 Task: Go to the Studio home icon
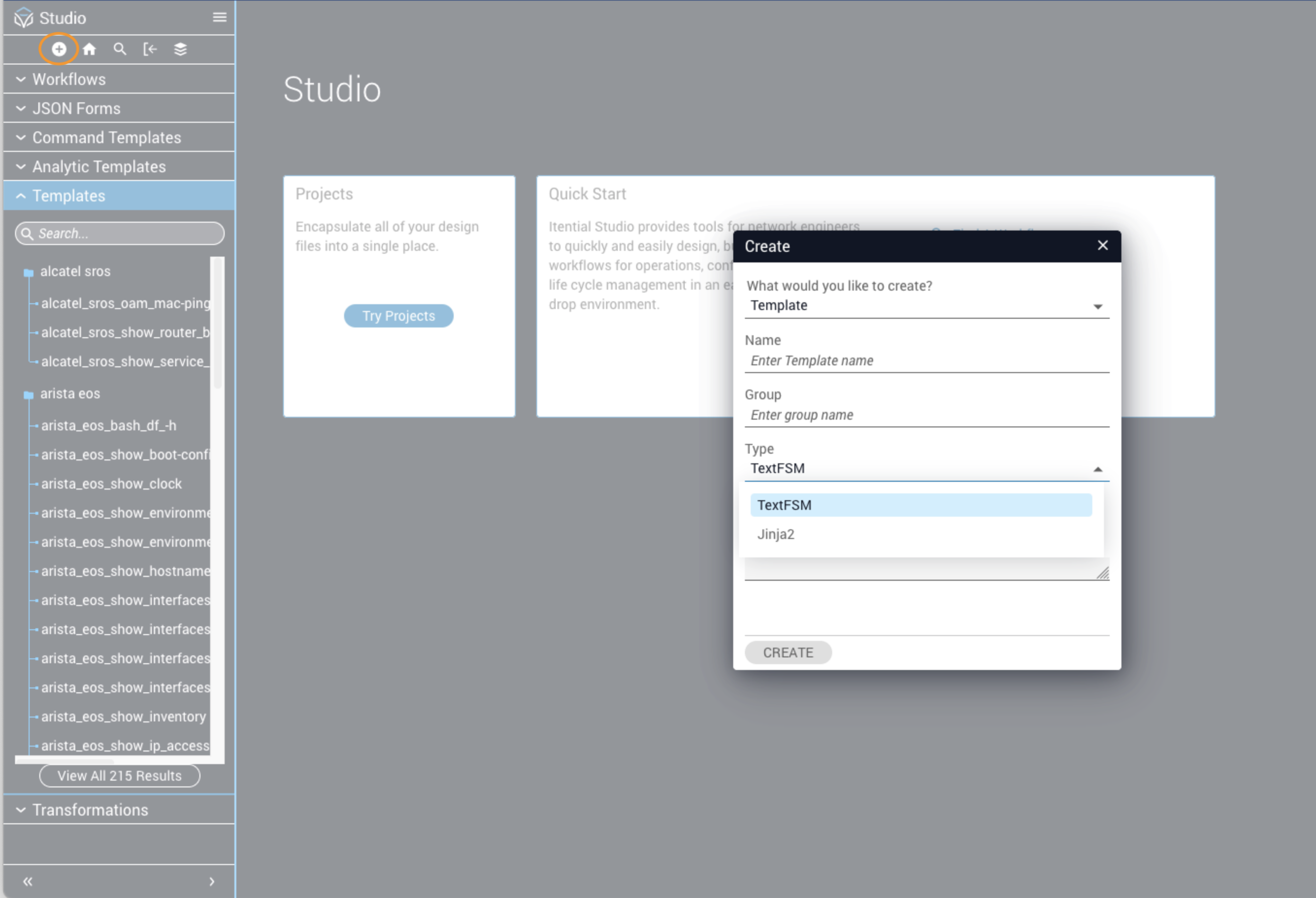pos(89,49)
